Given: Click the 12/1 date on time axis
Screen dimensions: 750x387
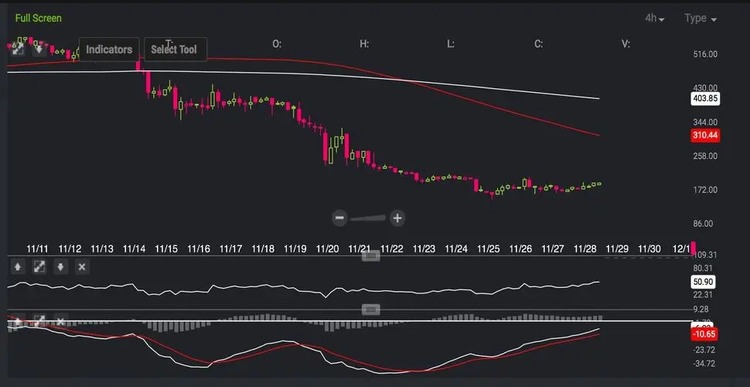Looking at the screenshot, I should click(x=681, y=249).
